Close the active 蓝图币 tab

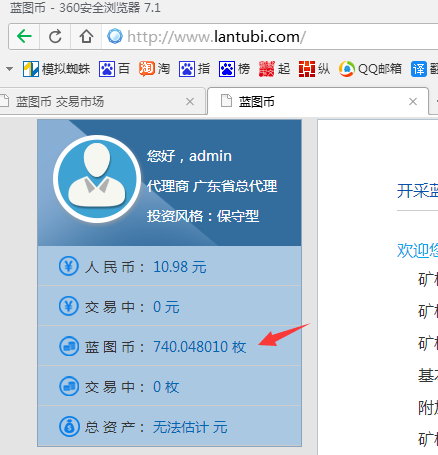click(x=413, y=101)
